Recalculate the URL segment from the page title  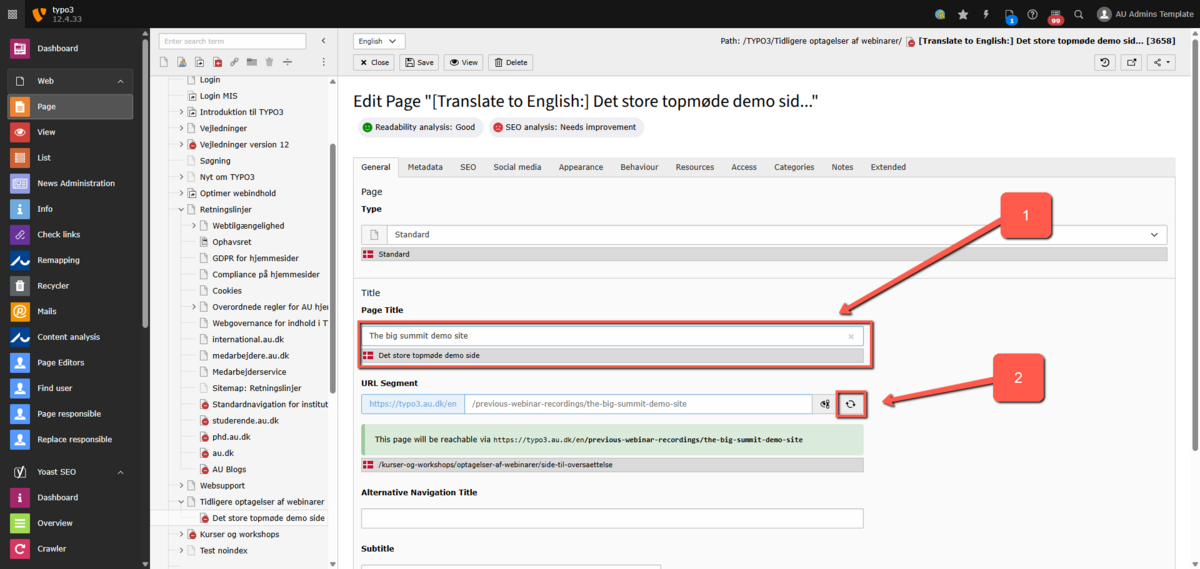(850, 404)
